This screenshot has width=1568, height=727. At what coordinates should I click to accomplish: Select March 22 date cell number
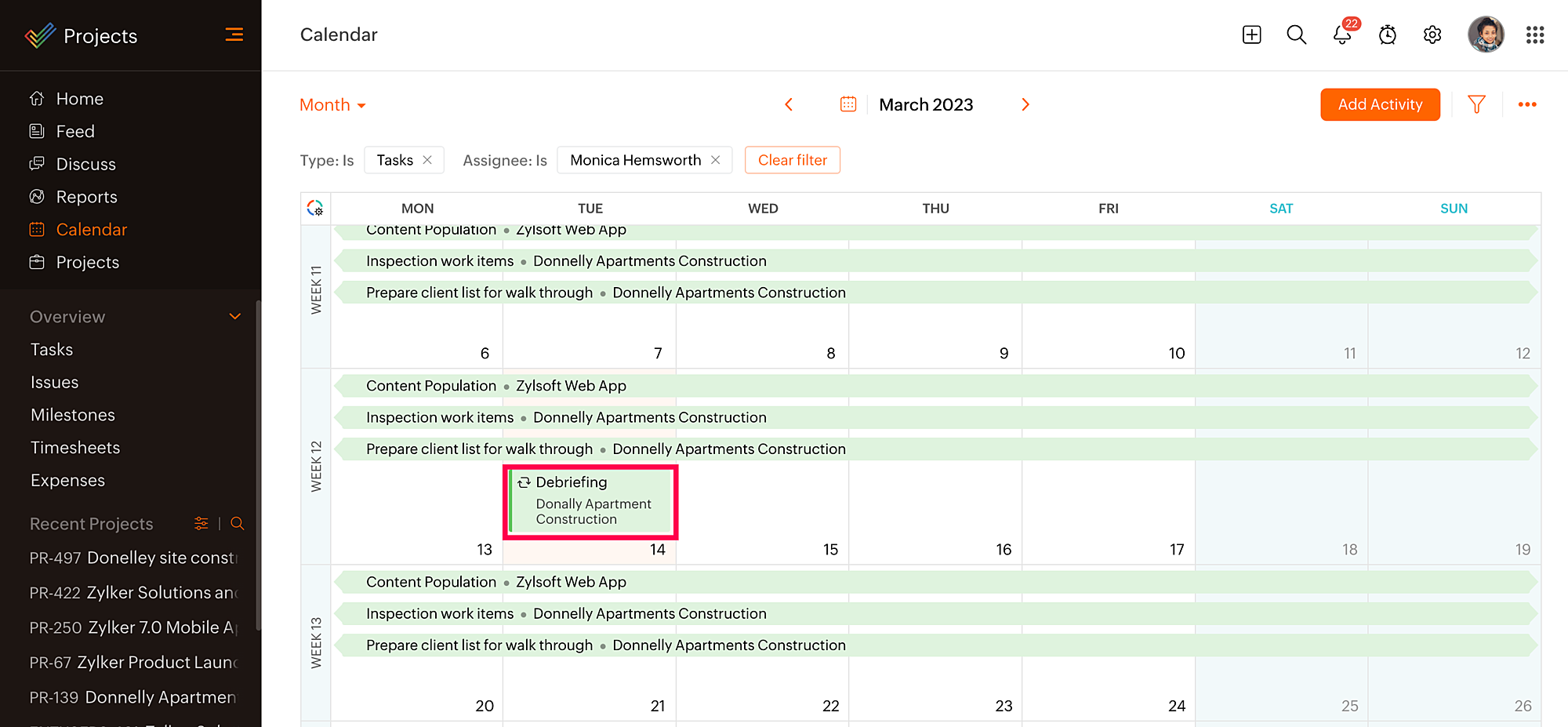[x=831, y=706]
